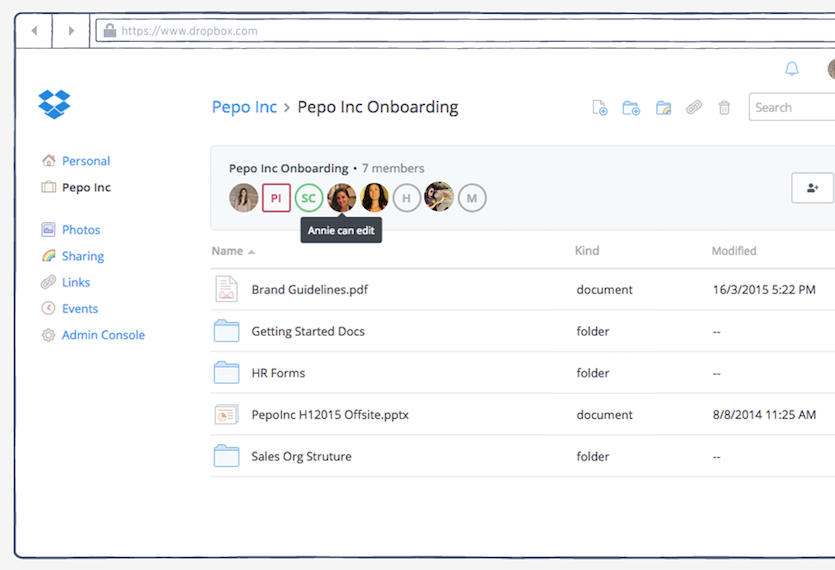Click the add member button
Viewport: 835px width, 570px height.
[x=812, y=188]
